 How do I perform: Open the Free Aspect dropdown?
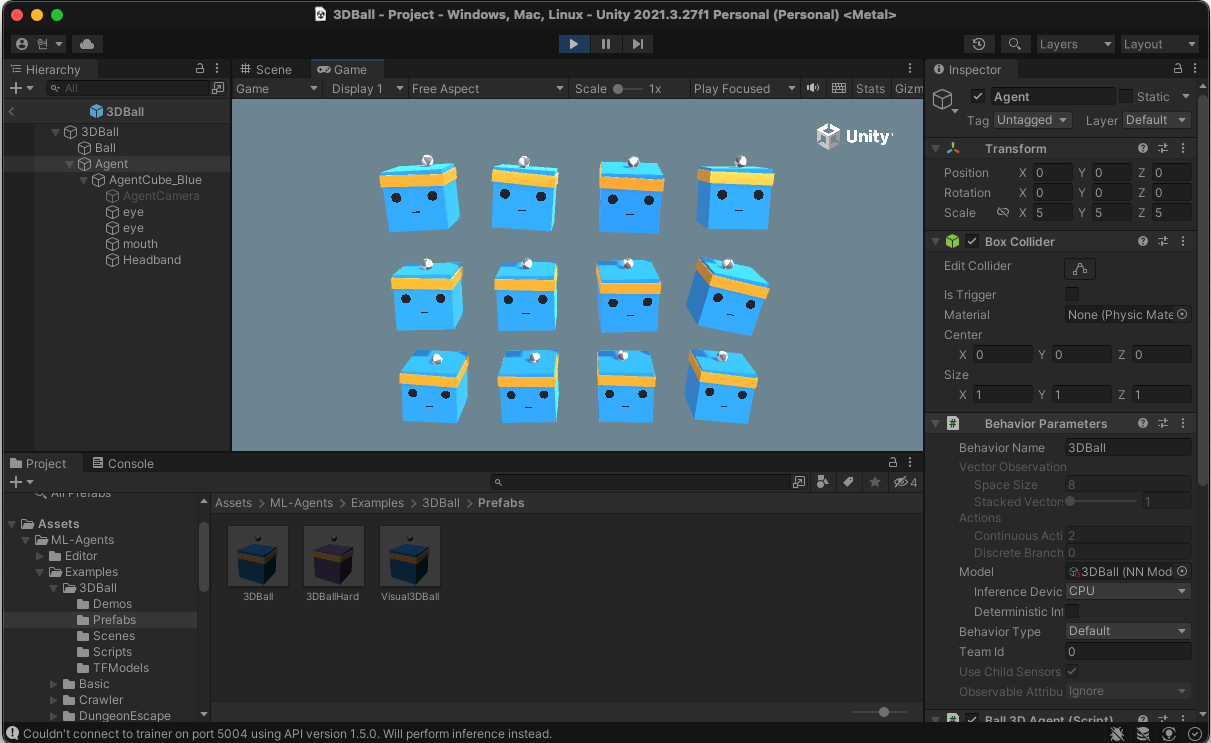pyautogui.click(x=488, y=88)
